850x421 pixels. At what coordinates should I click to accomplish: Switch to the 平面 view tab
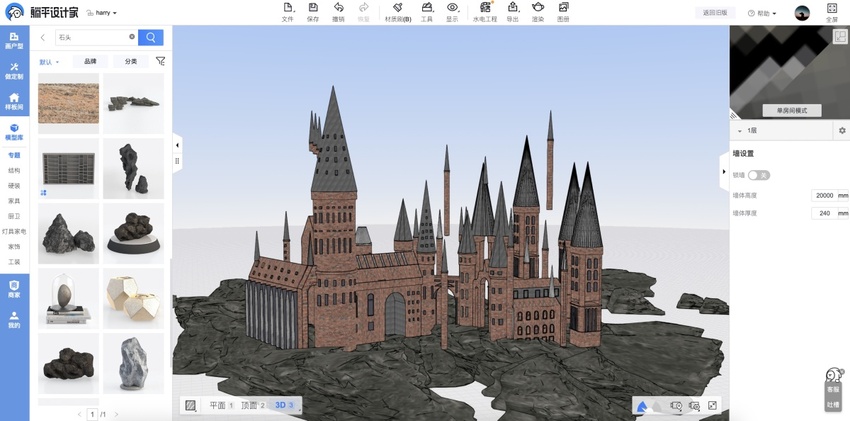tap(219, 405)
